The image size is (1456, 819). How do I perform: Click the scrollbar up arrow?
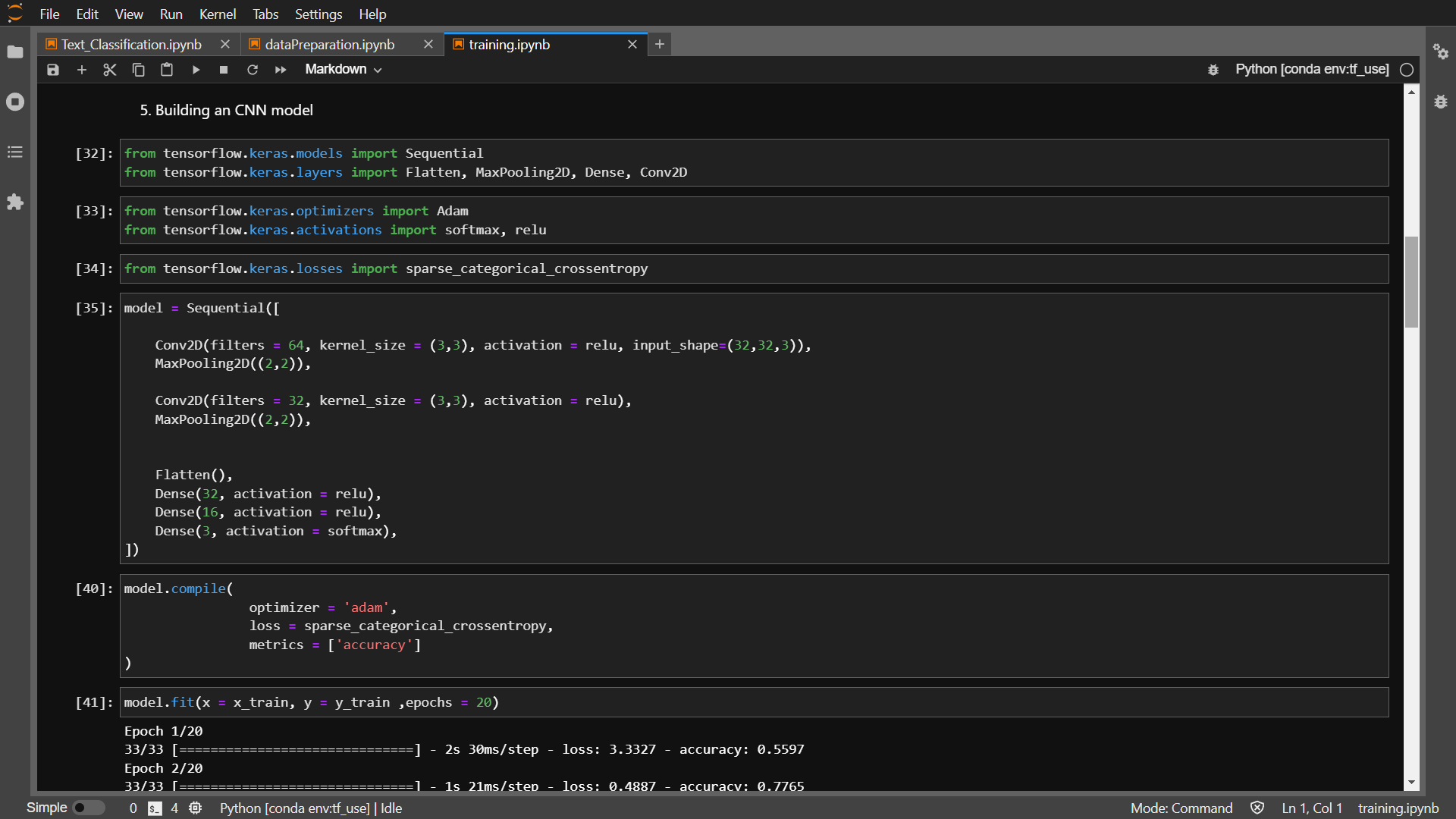point(1411,92)
